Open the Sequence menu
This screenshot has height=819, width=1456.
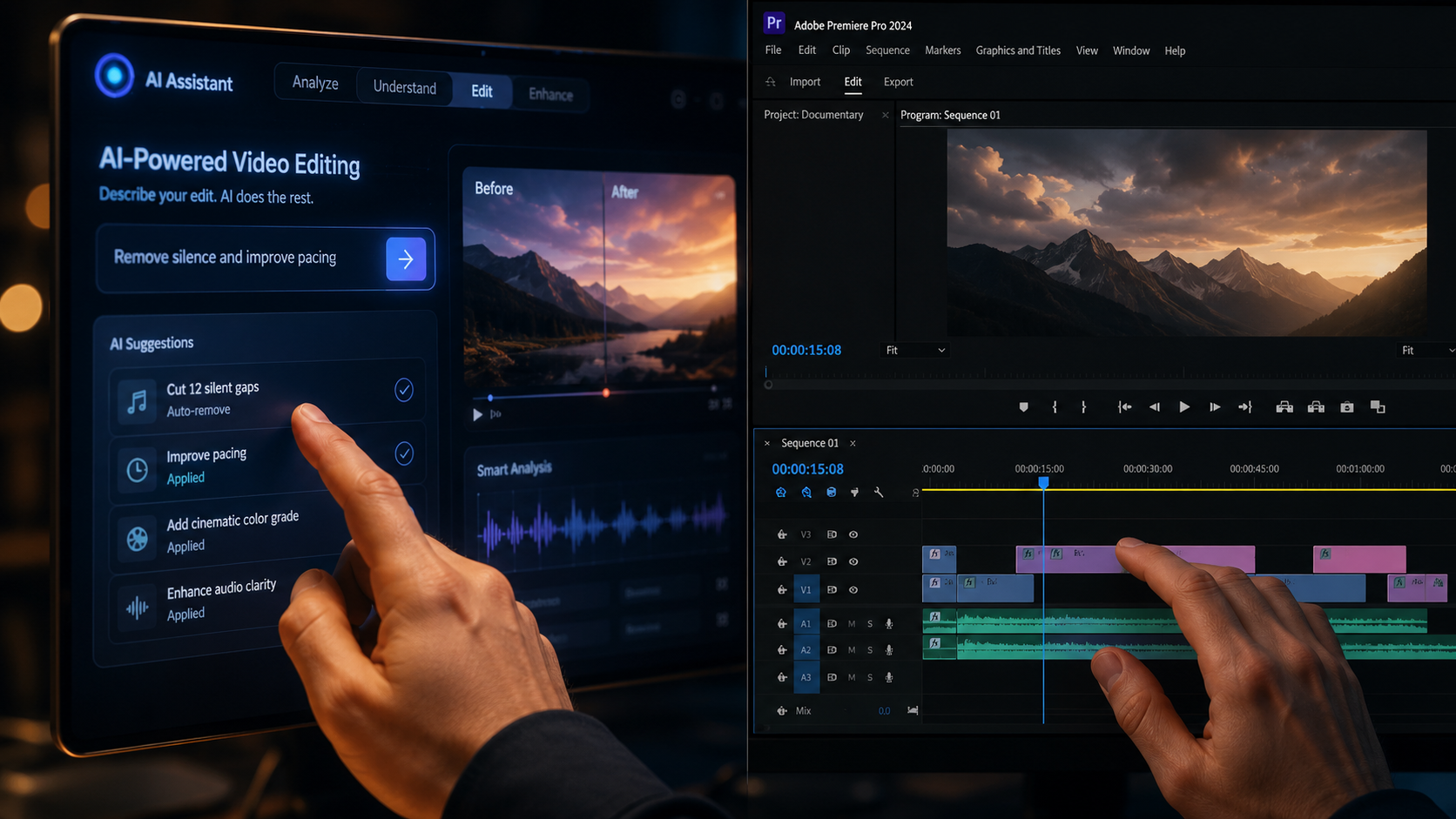887,50
